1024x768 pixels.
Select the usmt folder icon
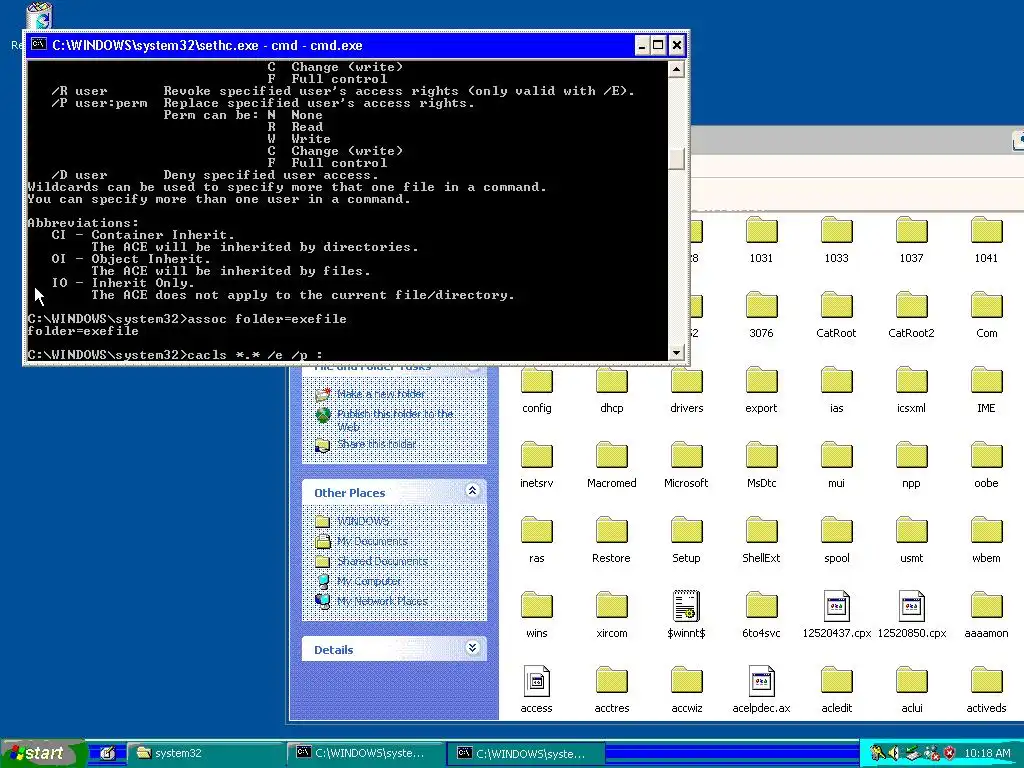click(912, 532)
